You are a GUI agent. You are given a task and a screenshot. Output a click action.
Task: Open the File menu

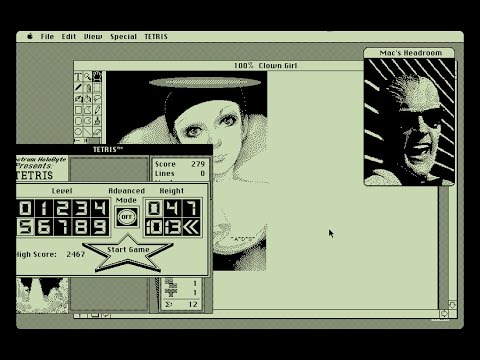pos(47,36)
